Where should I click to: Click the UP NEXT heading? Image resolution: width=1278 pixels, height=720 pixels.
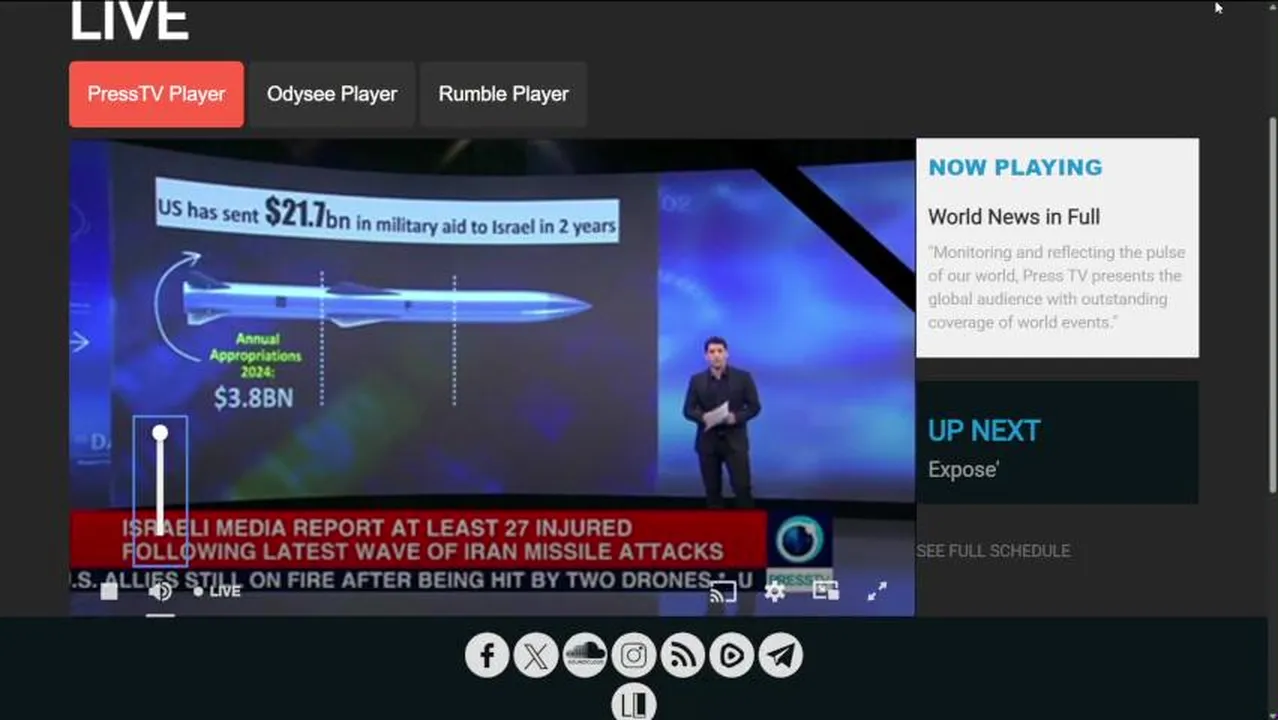click(984, 431)
